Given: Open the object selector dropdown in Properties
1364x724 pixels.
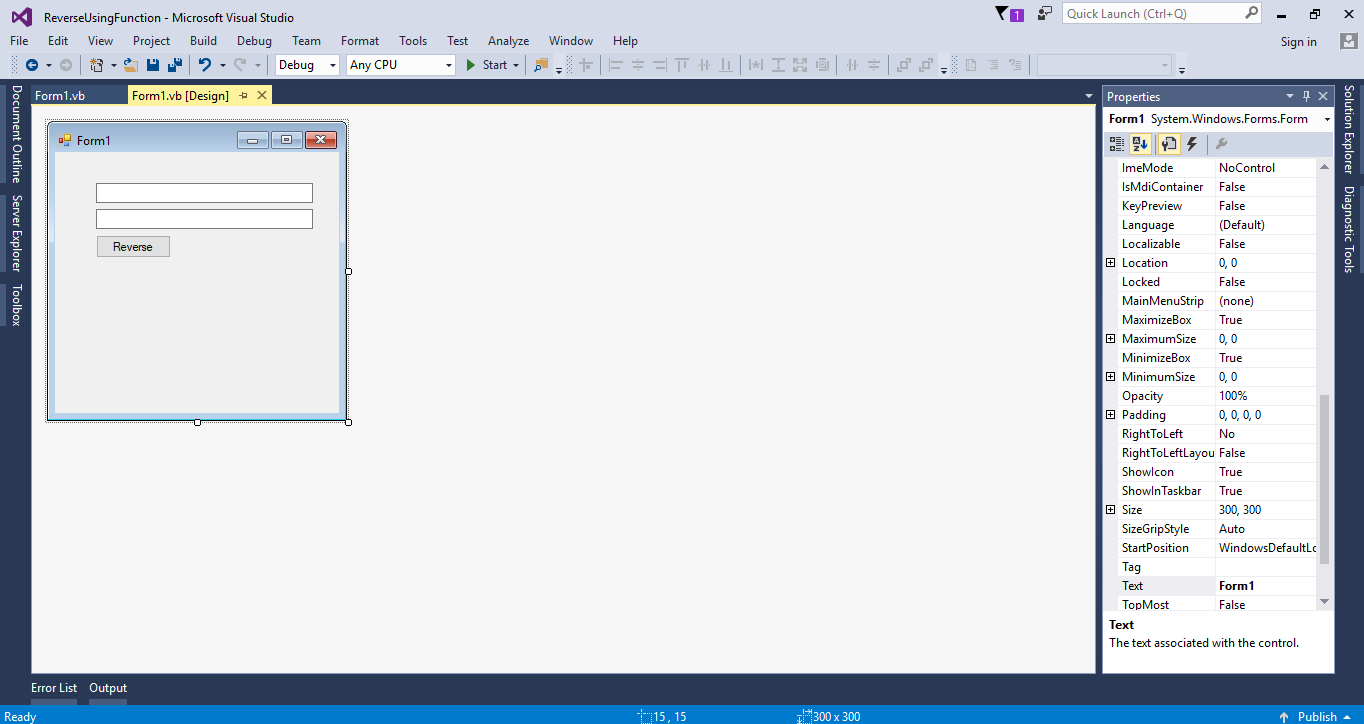Looking at the screenshot, I should tap(1327, 119).
